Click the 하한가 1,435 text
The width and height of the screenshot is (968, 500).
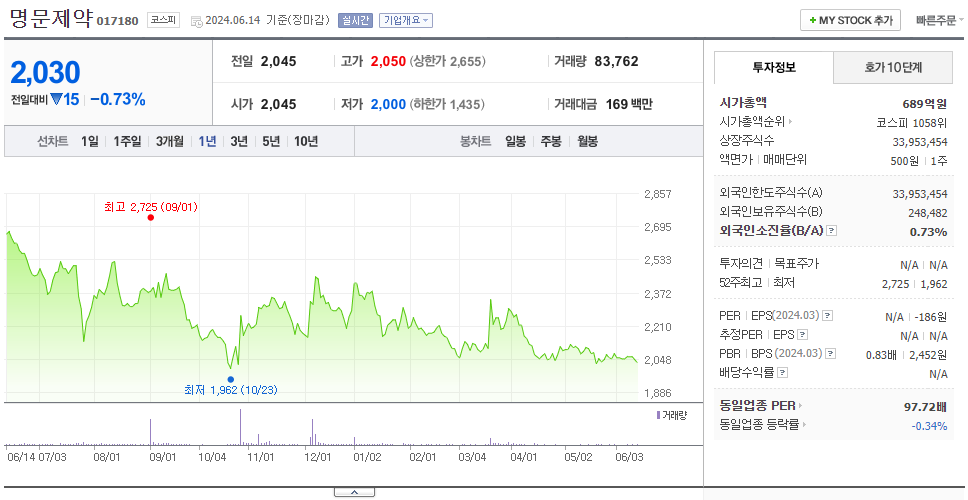point(448,104)
